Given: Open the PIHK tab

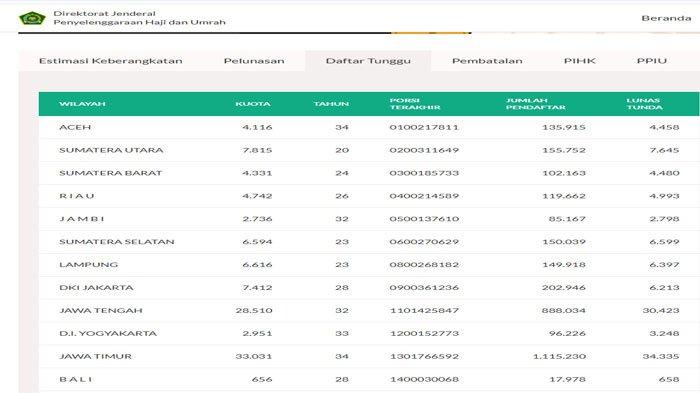Looking at the screenshot, I should point(579,61).
